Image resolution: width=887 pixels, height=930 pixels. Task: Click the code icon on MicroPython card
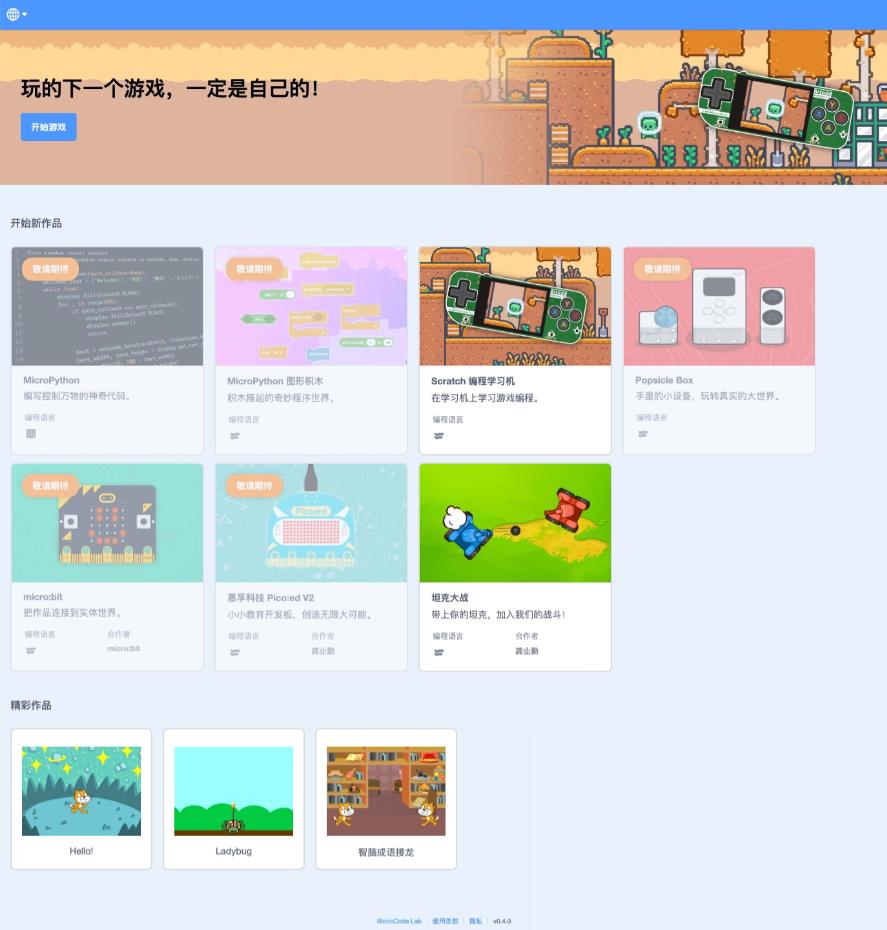30,433
